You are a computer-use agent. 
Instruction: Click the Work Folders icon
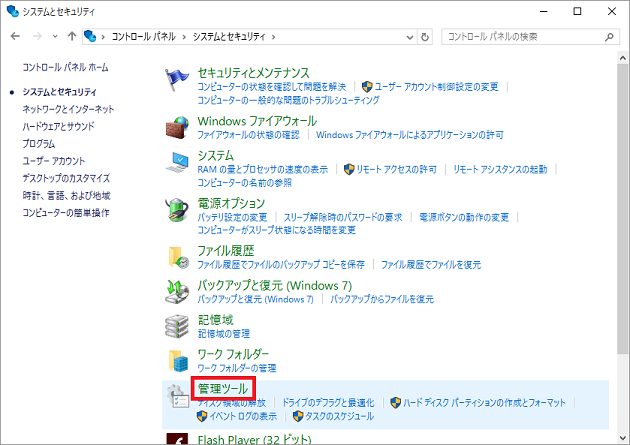tap(178, 360)
